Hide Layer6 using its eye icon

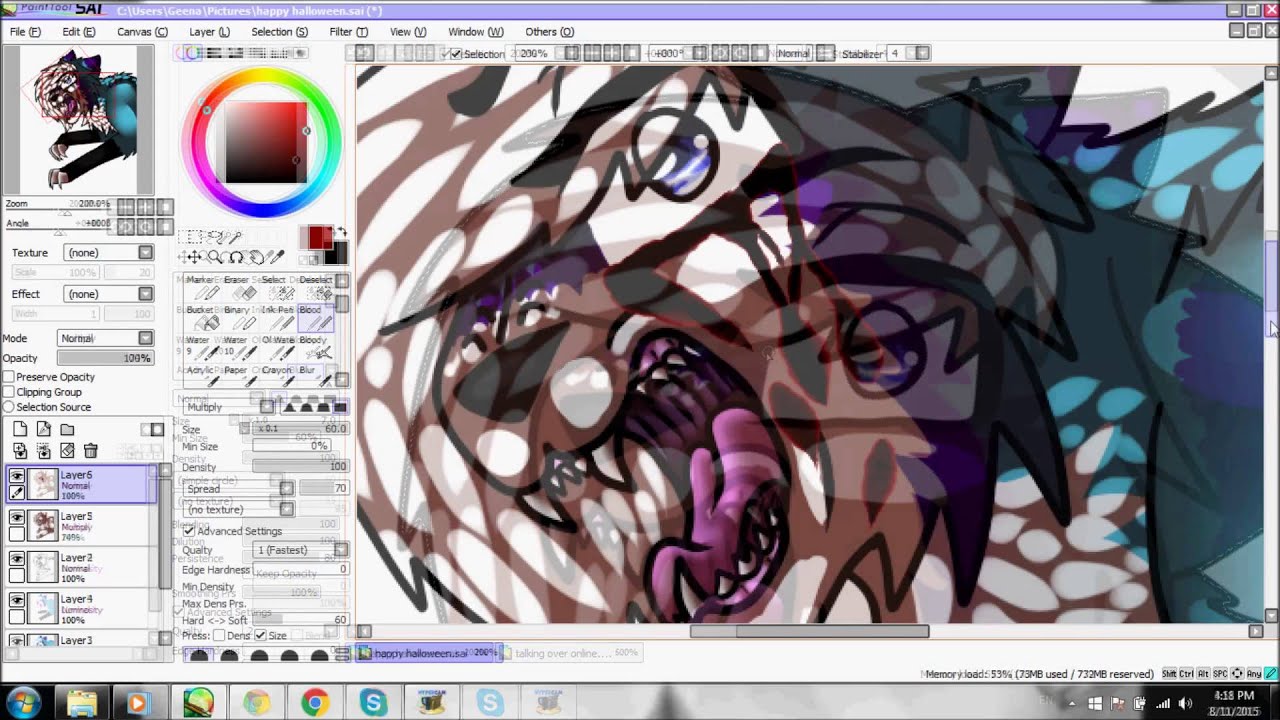coord(17,477)
